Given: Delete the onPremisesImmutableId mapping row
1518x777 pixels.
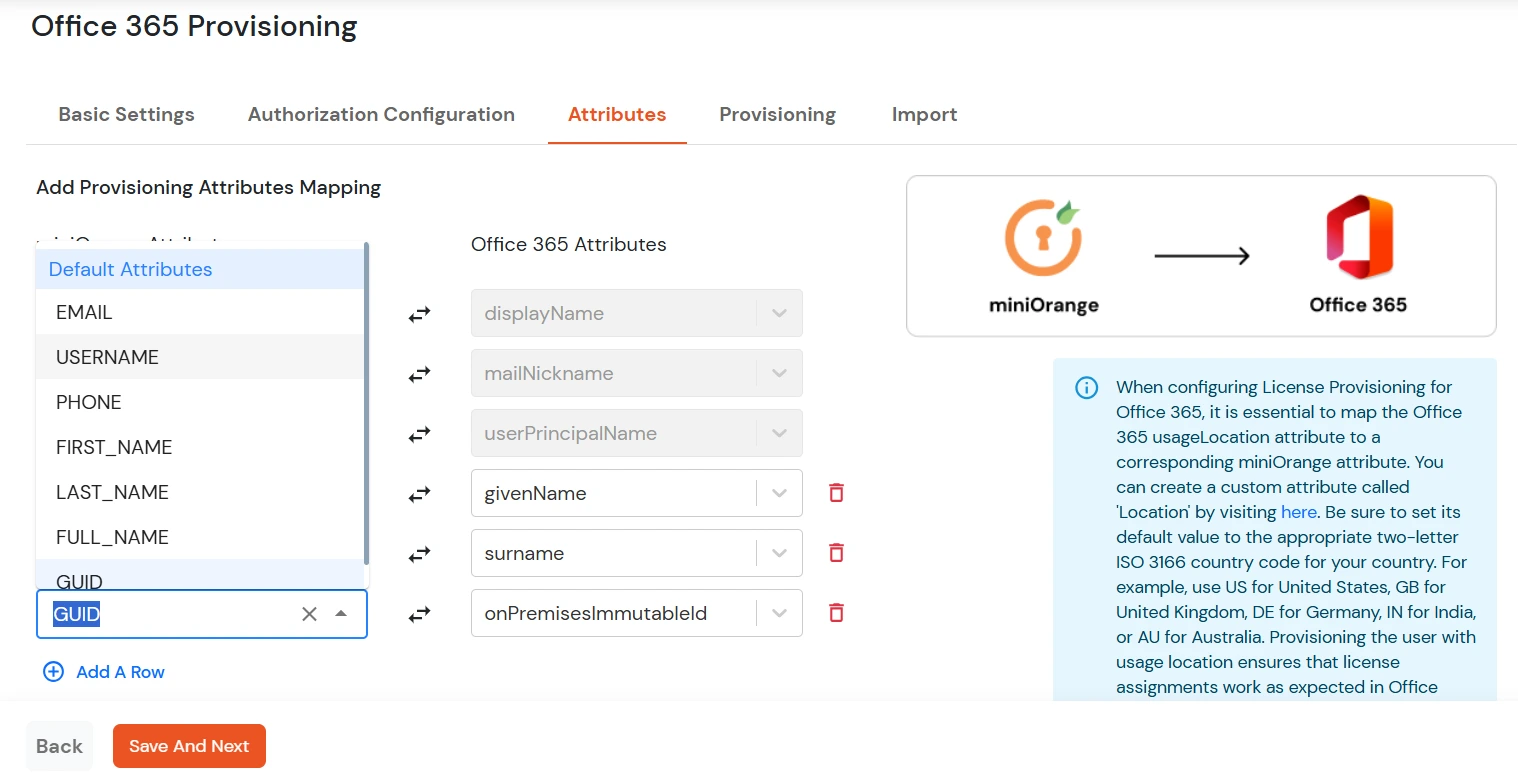Looking at the screenshot, I should coord(836,612).
